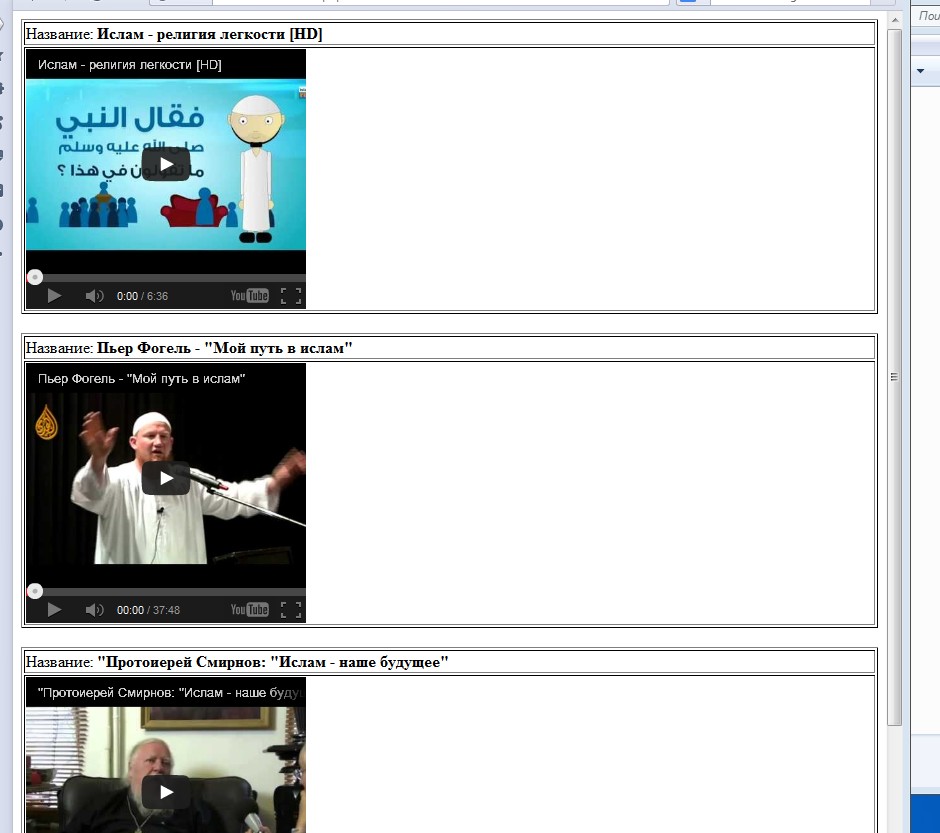Click the search field in the right panel
This screenshot has height=833, width=940.
[928, 15]
